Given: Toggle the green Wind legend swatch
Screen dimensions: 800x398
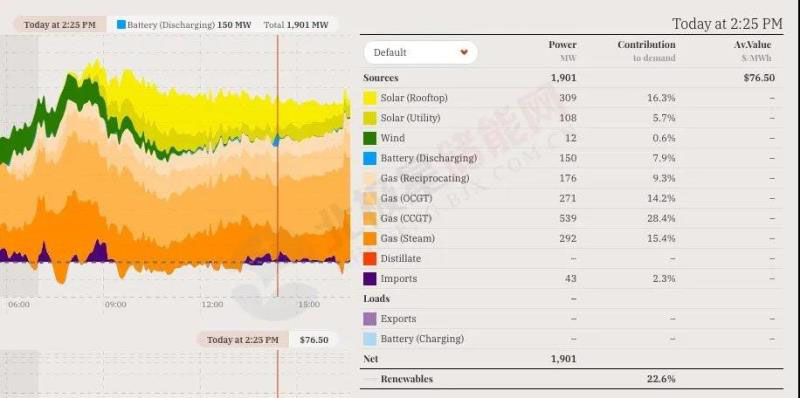Looking at the screenshot, I should tap(370, 138).
